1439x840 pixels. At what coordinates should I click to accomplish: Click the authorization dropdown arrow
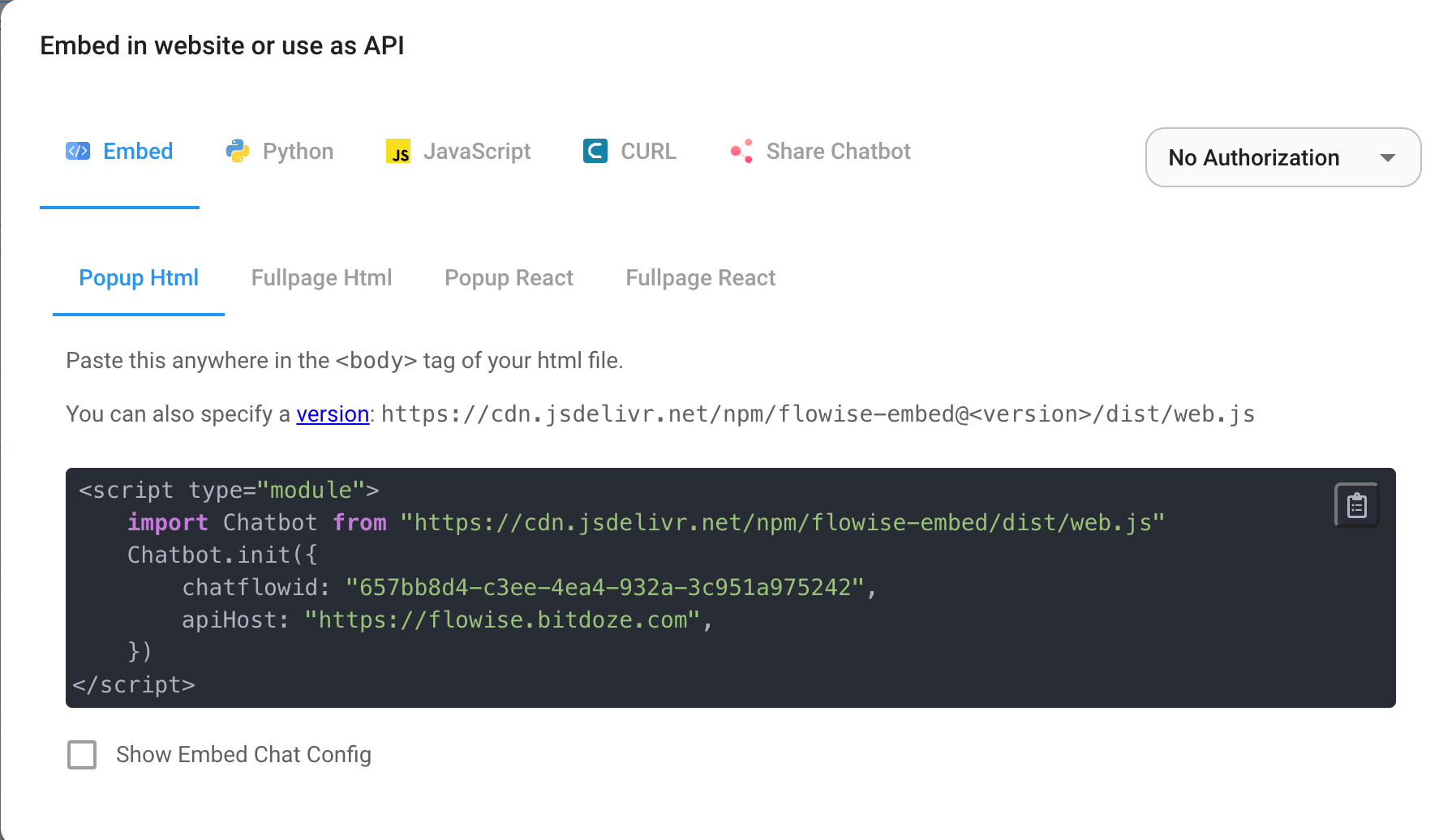1388,158
